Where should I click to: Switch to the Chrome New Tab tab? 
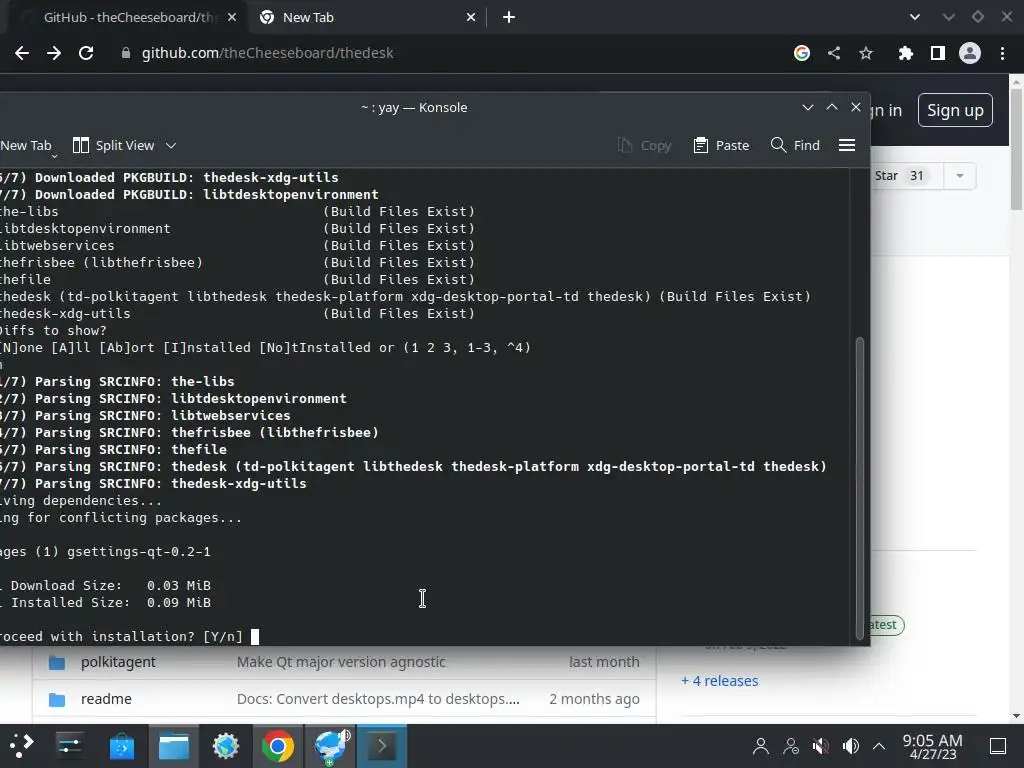(366, 18)
